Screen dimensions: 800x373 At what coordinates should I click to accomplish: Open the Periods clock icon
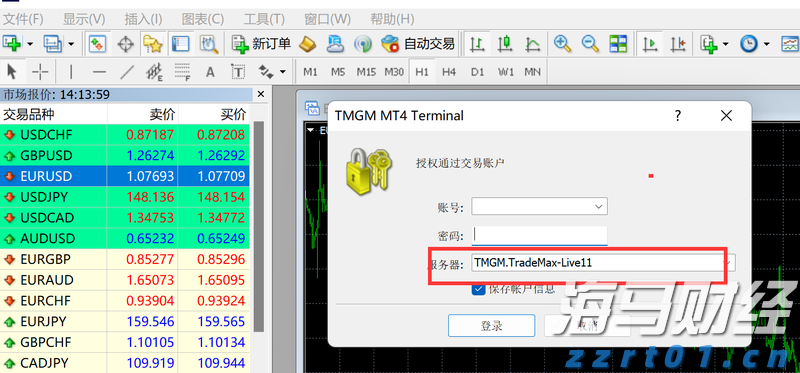(749, 44)
